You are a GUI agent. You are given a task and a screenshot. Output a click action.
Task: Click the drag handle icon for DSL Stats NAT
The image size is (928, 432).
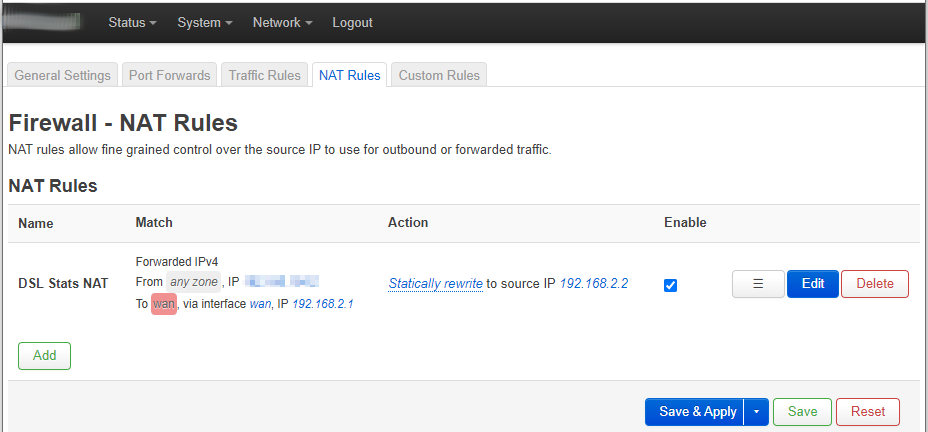coord(758,284)
